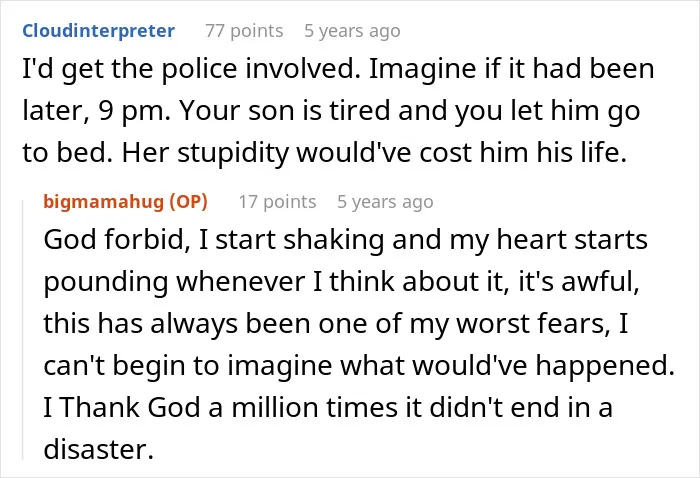700x478 pixels.
Task: Click the line starting "I'd get the police involved"
Action: tap(338, 70)
